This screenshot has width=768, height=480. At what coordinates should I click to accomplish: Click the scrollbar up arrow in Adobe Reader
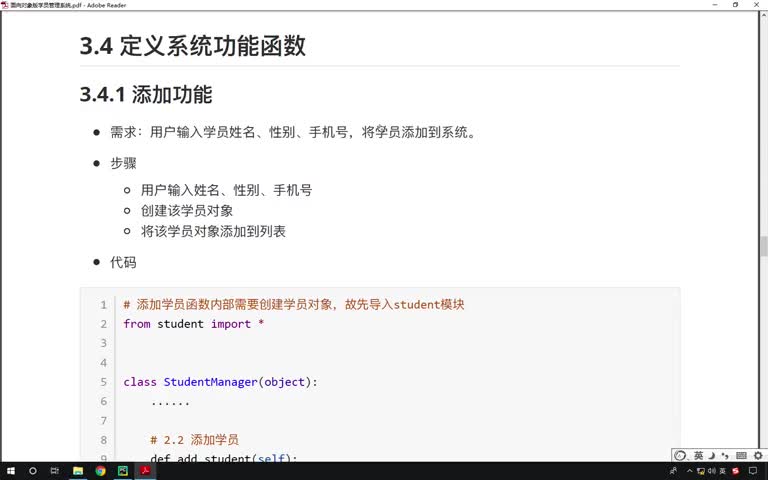click(x=764, y=15)
